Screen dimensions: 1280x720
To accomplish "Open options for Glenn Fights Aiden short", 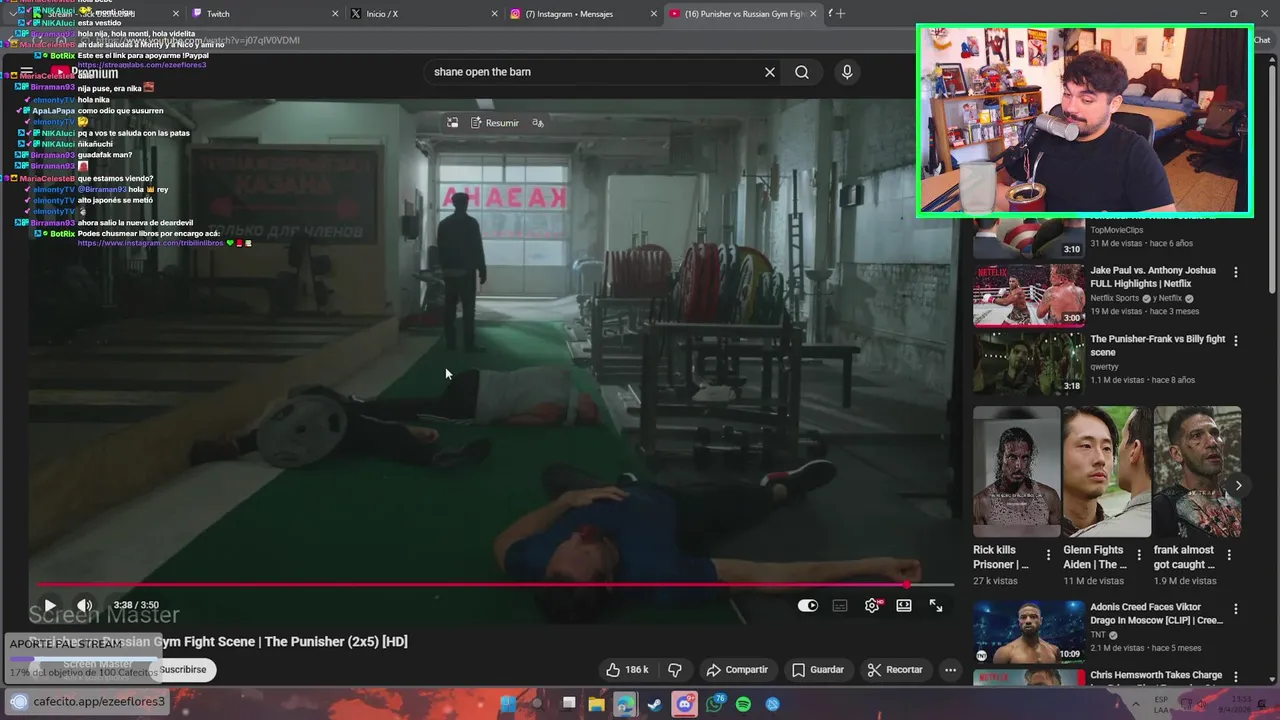I will click(1139, 555).
